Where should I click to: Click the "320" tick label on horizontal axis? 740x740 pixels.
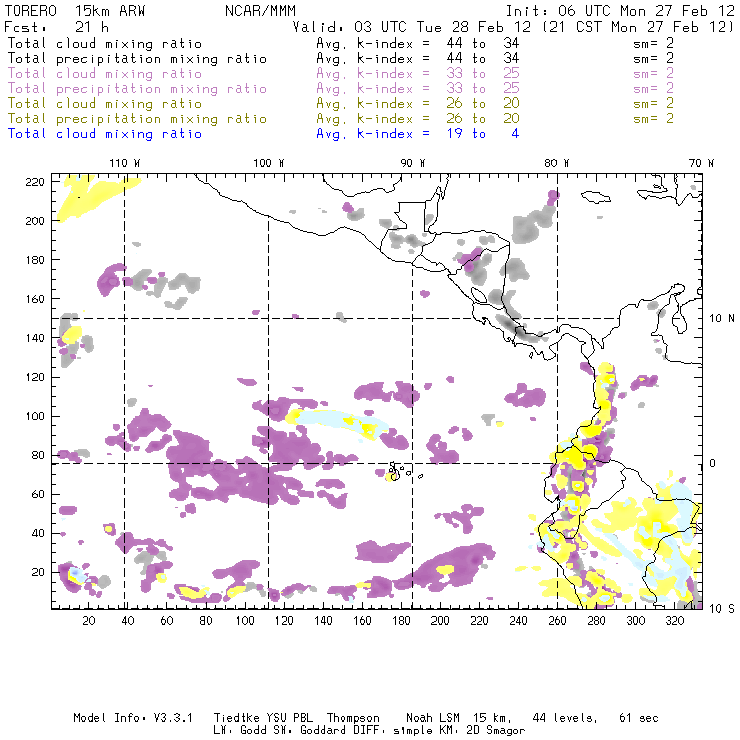click(x=675, y=621)
